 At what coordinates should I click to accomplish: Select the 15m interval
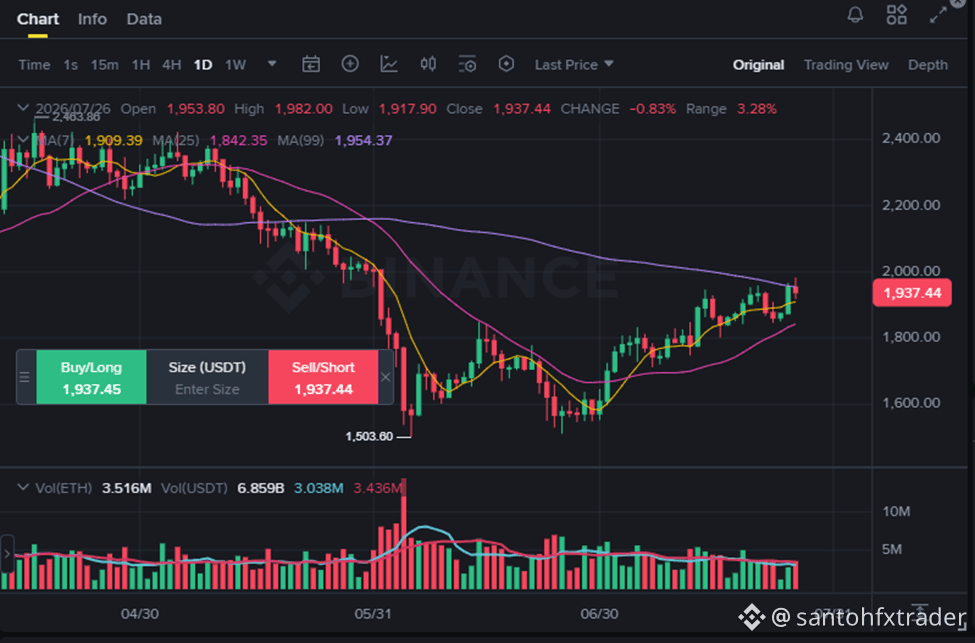coord(104,65)
